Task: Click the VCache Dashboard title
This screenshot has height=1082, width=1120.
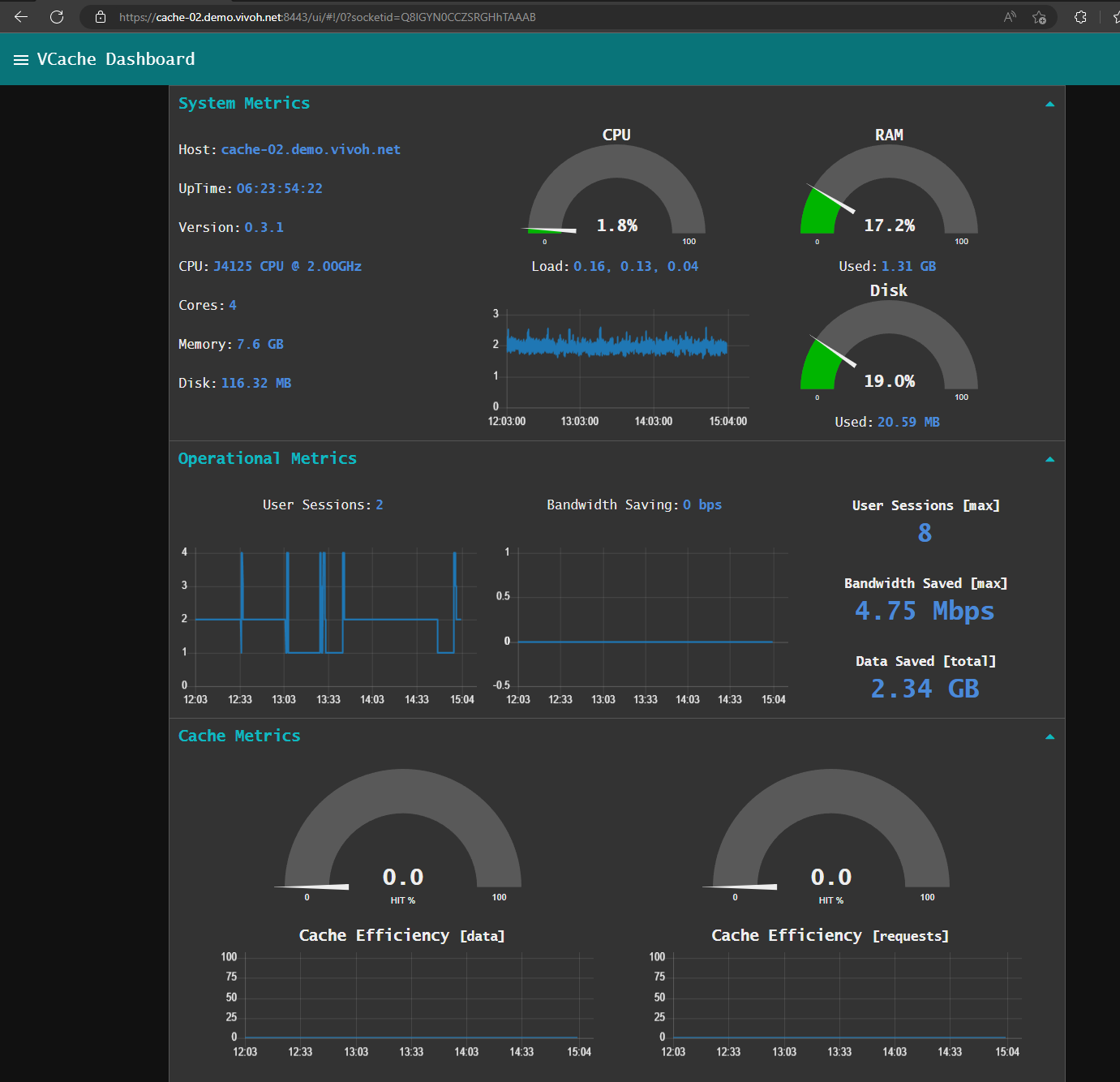Action: [x=115, y=58]
